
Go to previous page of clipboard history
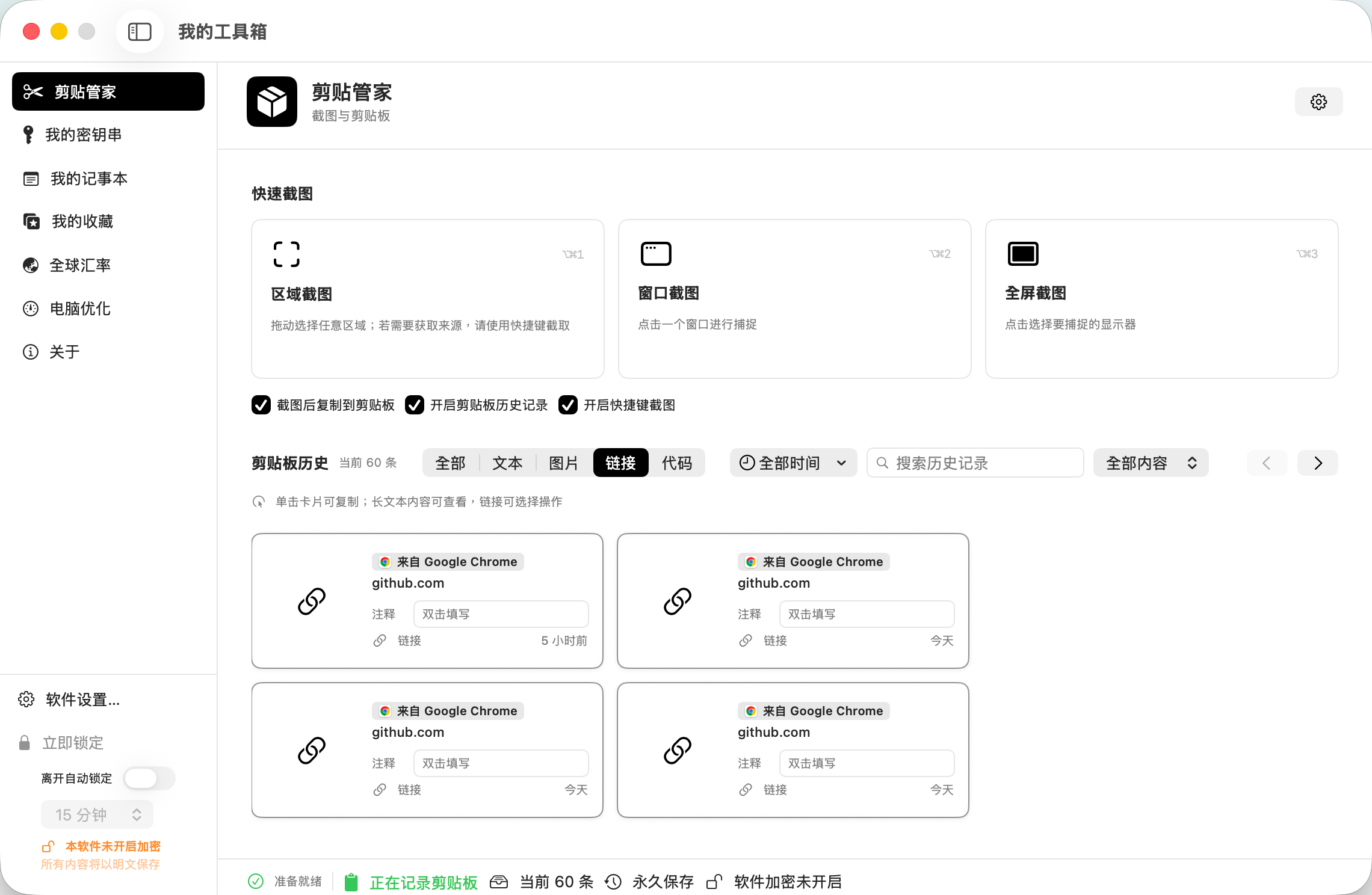coord(1267,463)
